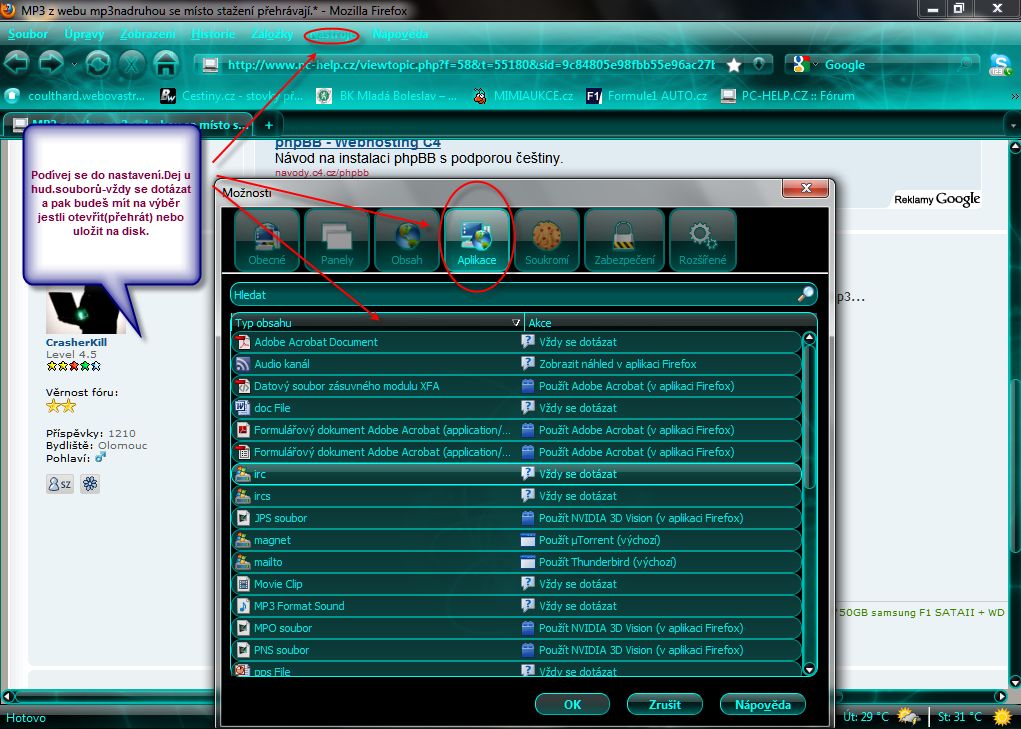Reload the current page
1021x729 pixels.
pyautogui.click(x=97, y=64)
